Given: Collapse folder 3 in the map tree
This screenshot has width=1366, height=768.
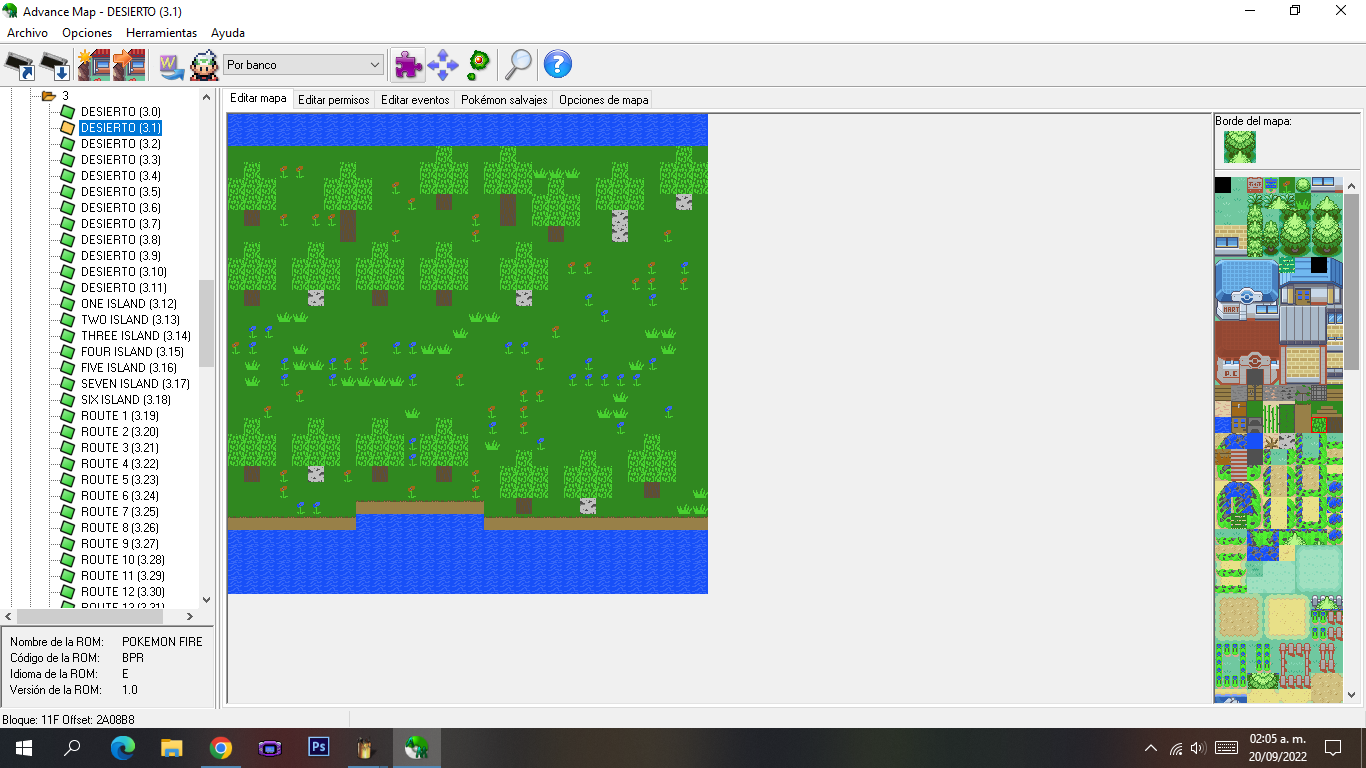Looking at the screenshot, I should pyautogui.click(x=48, y=96).
